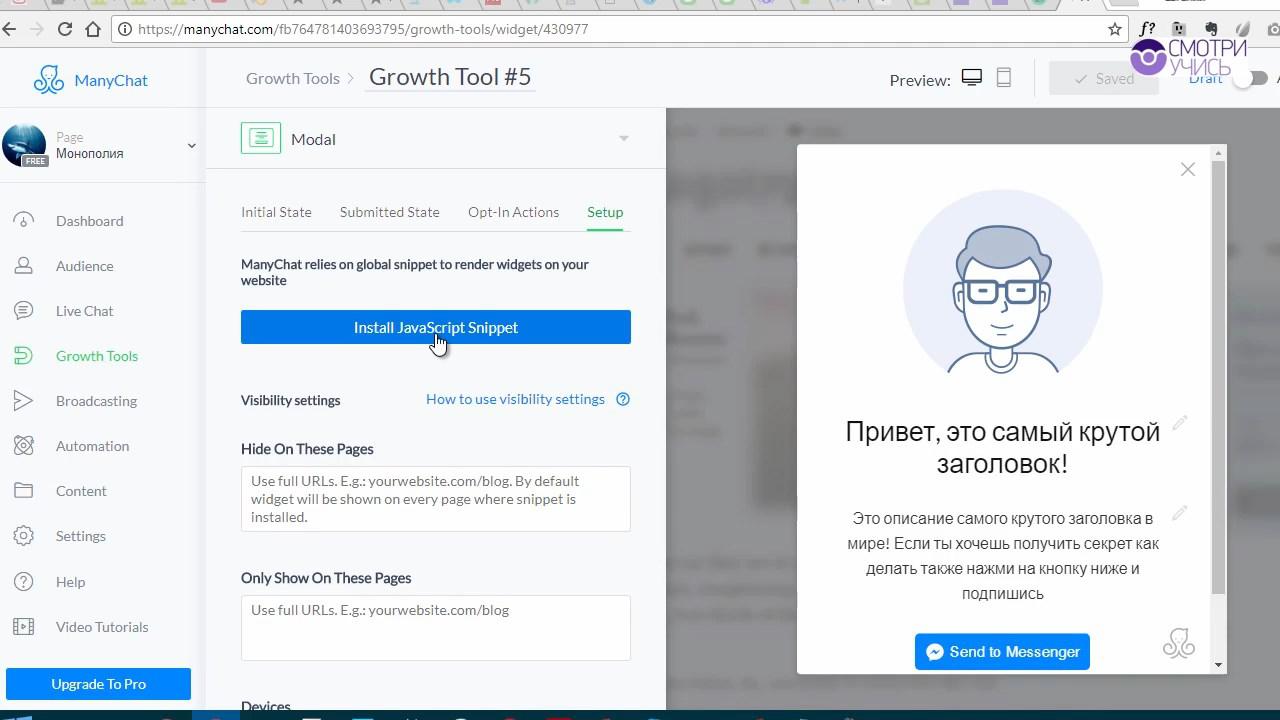Edit the modal description pencil icon
This screenshot has height=720, width=1280.
(x=1180, y=512)
